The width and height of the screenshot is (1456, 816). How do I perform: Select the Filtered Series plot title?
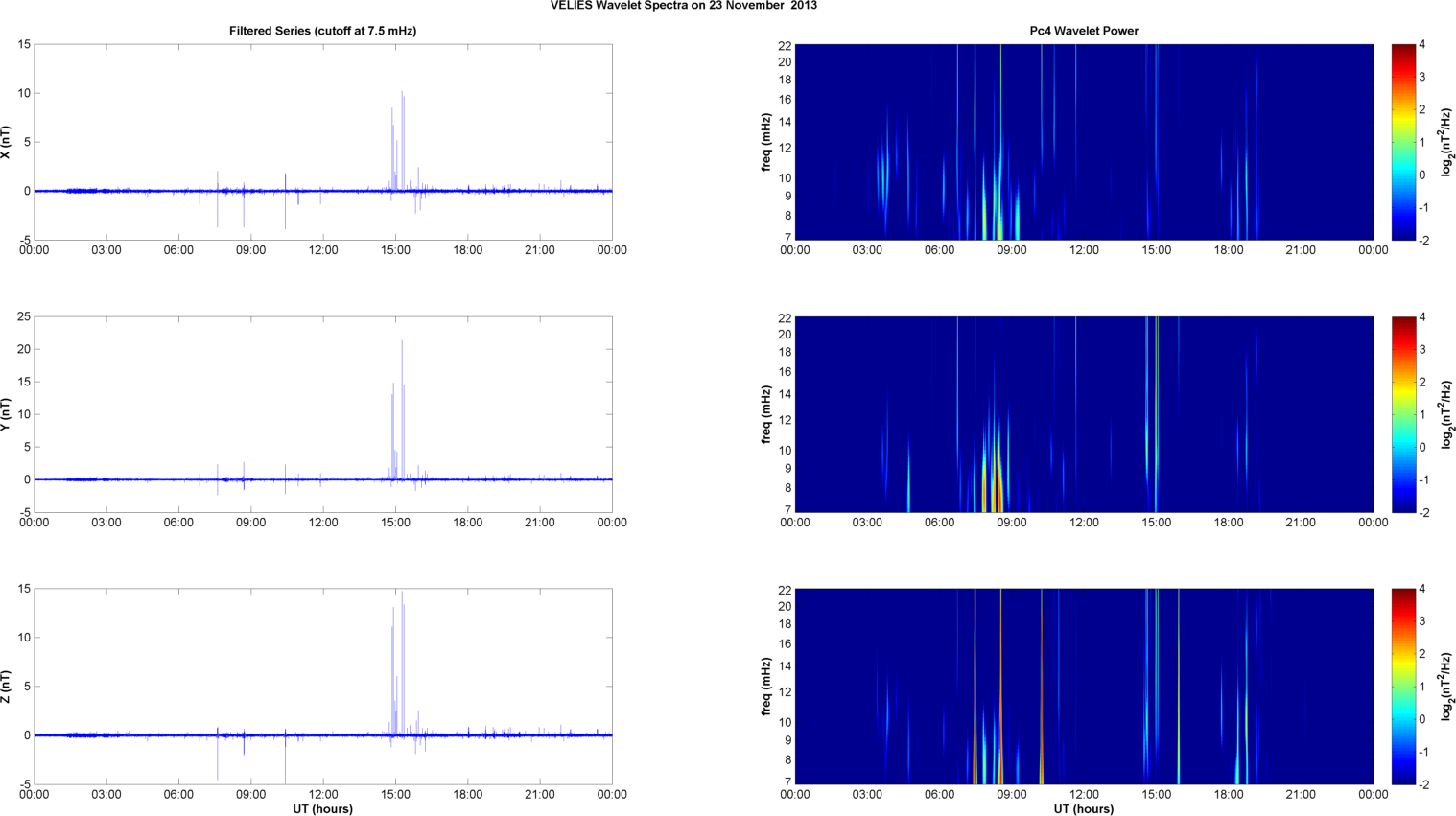(322, 31)
